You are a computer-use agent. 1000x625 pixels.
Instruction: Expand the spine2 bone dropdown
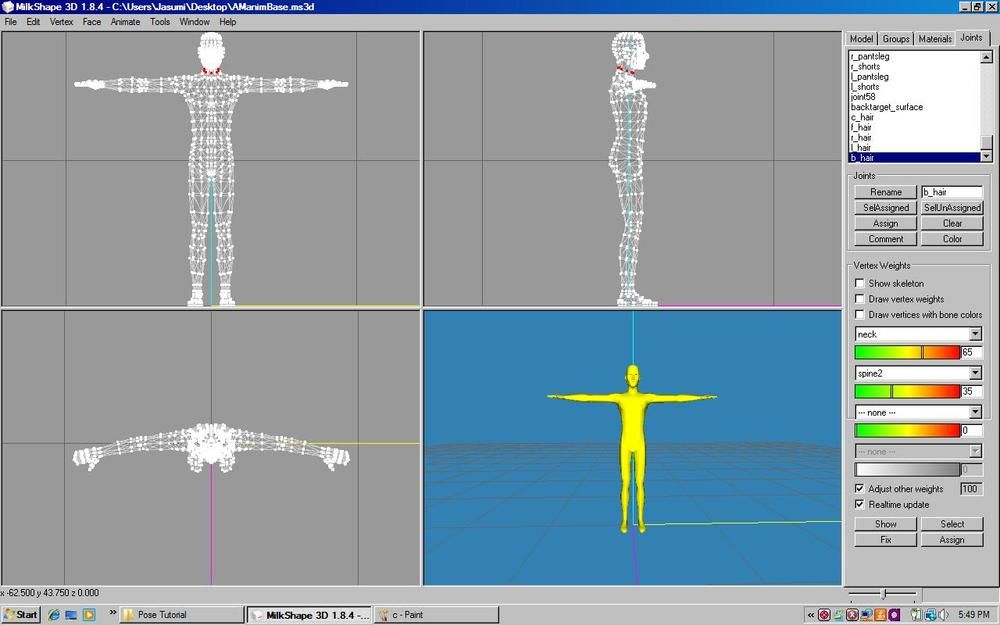pyautogui.click(x=975, y=373)
